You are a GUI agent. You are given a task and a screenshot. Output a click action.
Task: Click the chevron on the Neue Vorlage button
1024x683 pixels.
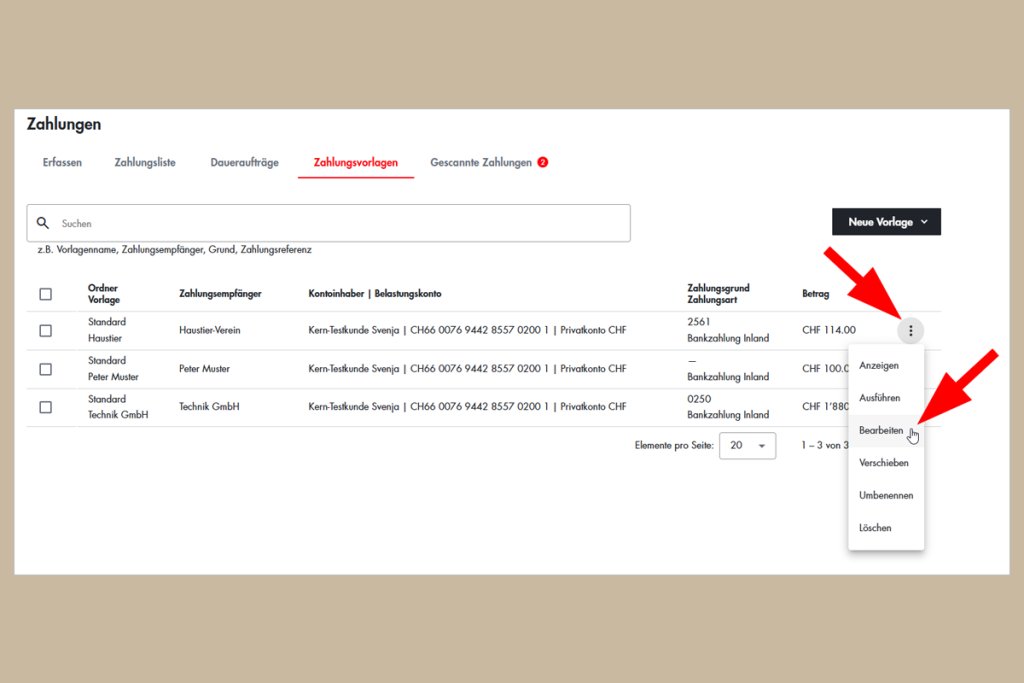pyautogui.click(x=922, y=221)
